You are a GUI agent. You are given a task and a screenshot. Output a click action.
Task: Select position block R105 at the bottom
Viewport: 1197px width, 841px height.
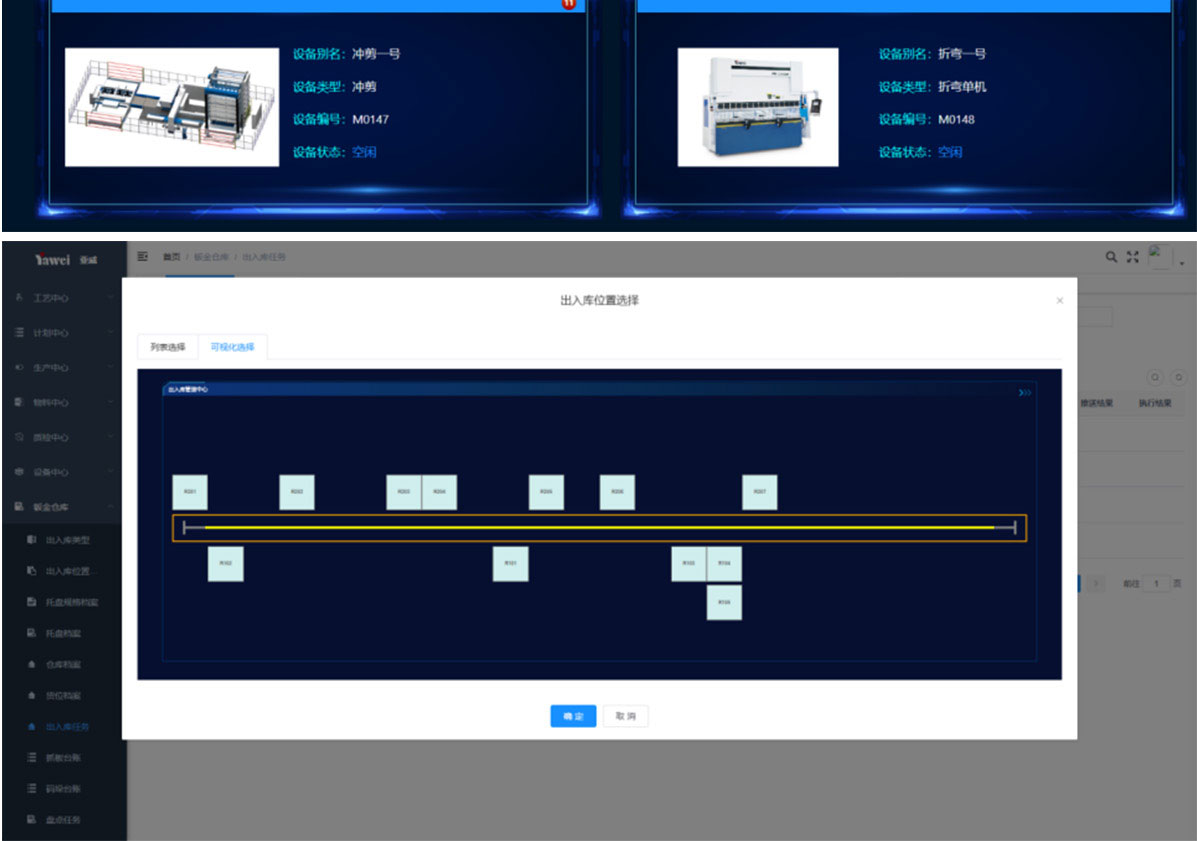[724, 603]
